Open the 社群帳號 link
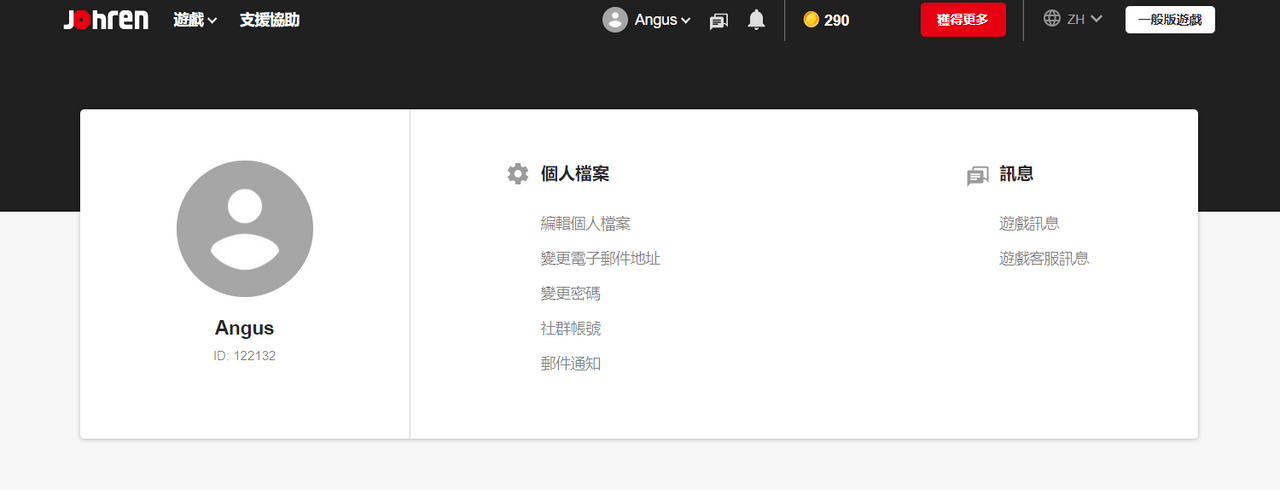The width and height of the screenshot is (1280, 490). [571, 329]
